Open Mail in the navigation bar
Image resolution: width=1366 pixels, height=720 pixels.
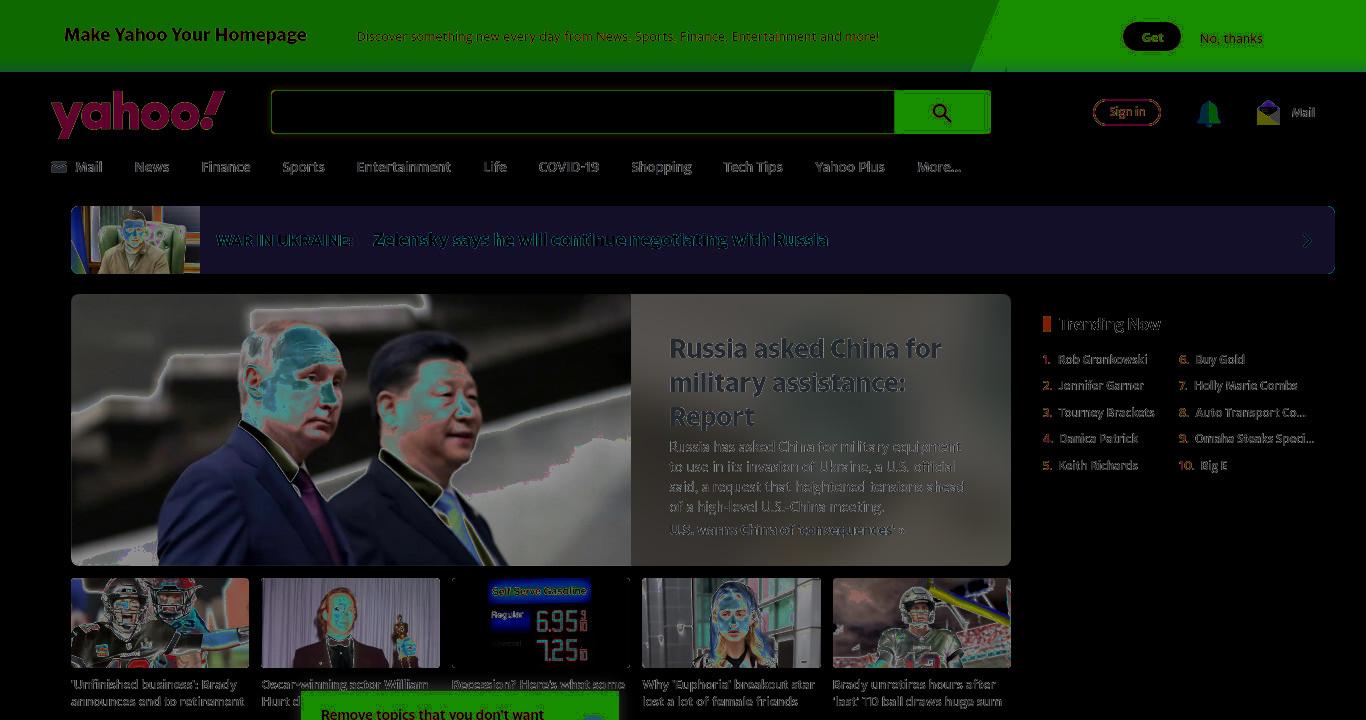point(77,167)
